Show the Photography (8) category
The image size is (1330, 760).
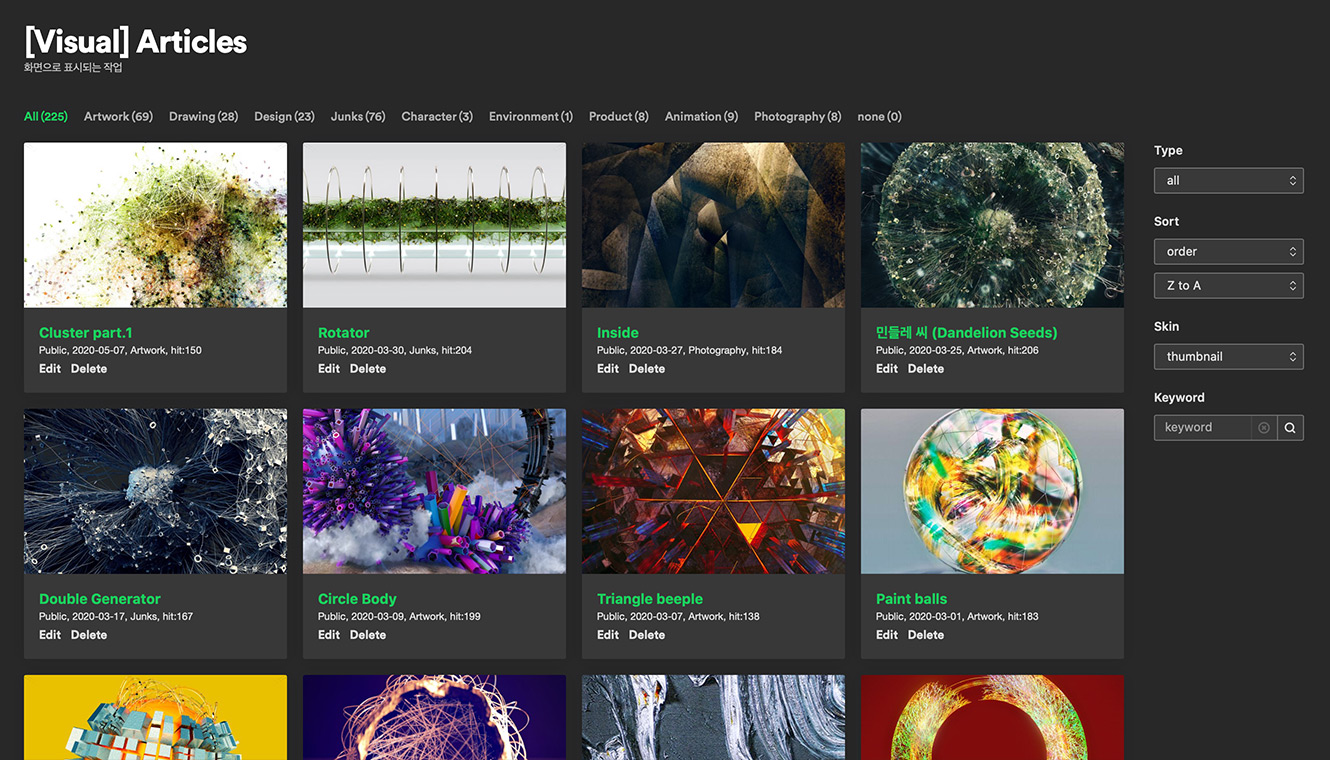(x=797, y=116)
